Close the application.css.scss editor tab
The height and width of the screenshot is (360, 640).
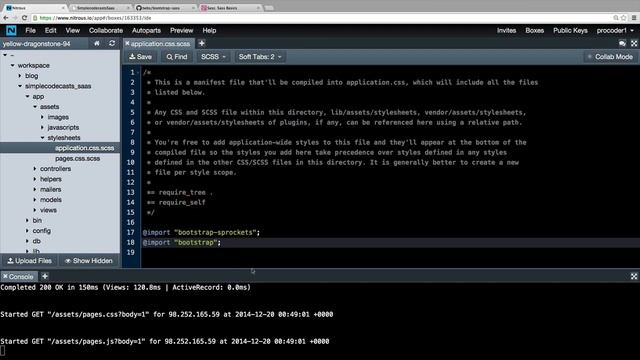tap(127, 43)
